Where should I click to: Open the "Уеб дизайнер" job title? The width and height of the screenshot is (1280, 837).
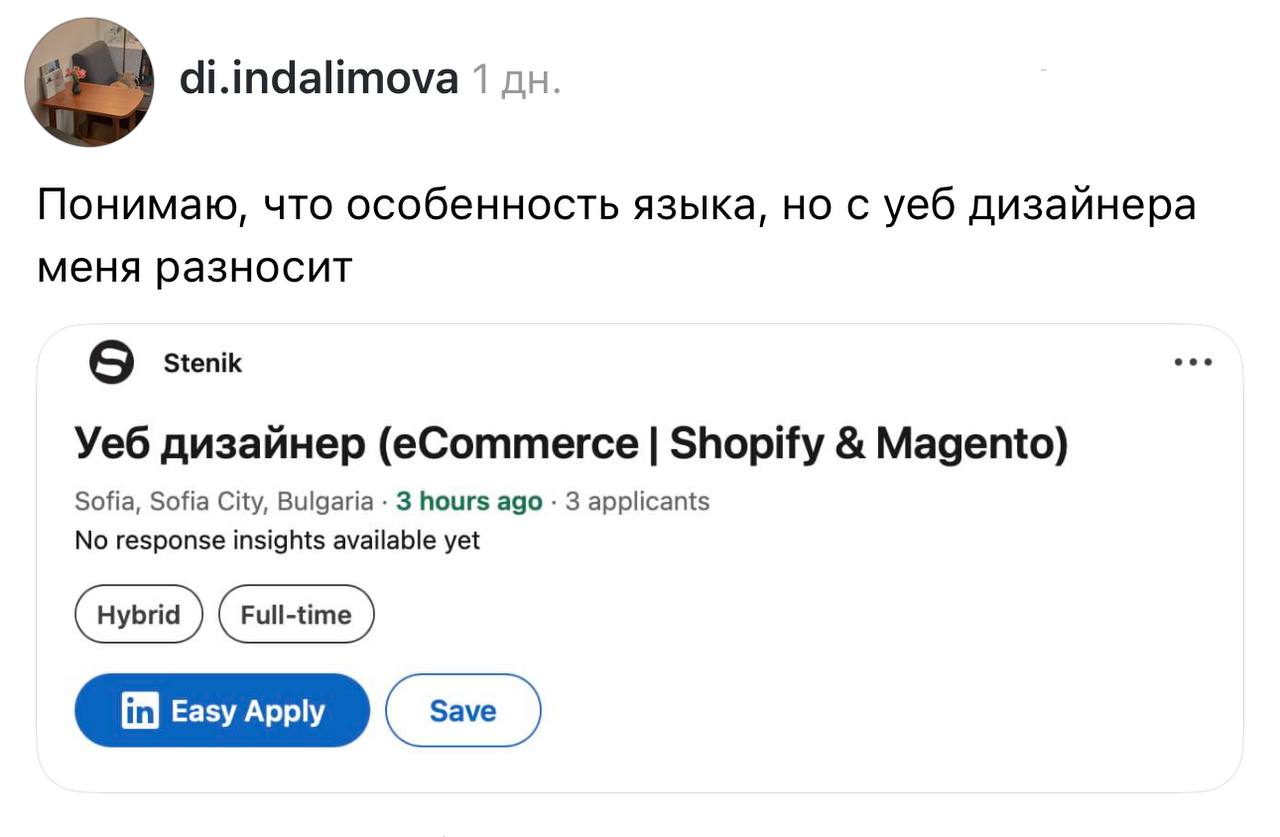[220, 443]
